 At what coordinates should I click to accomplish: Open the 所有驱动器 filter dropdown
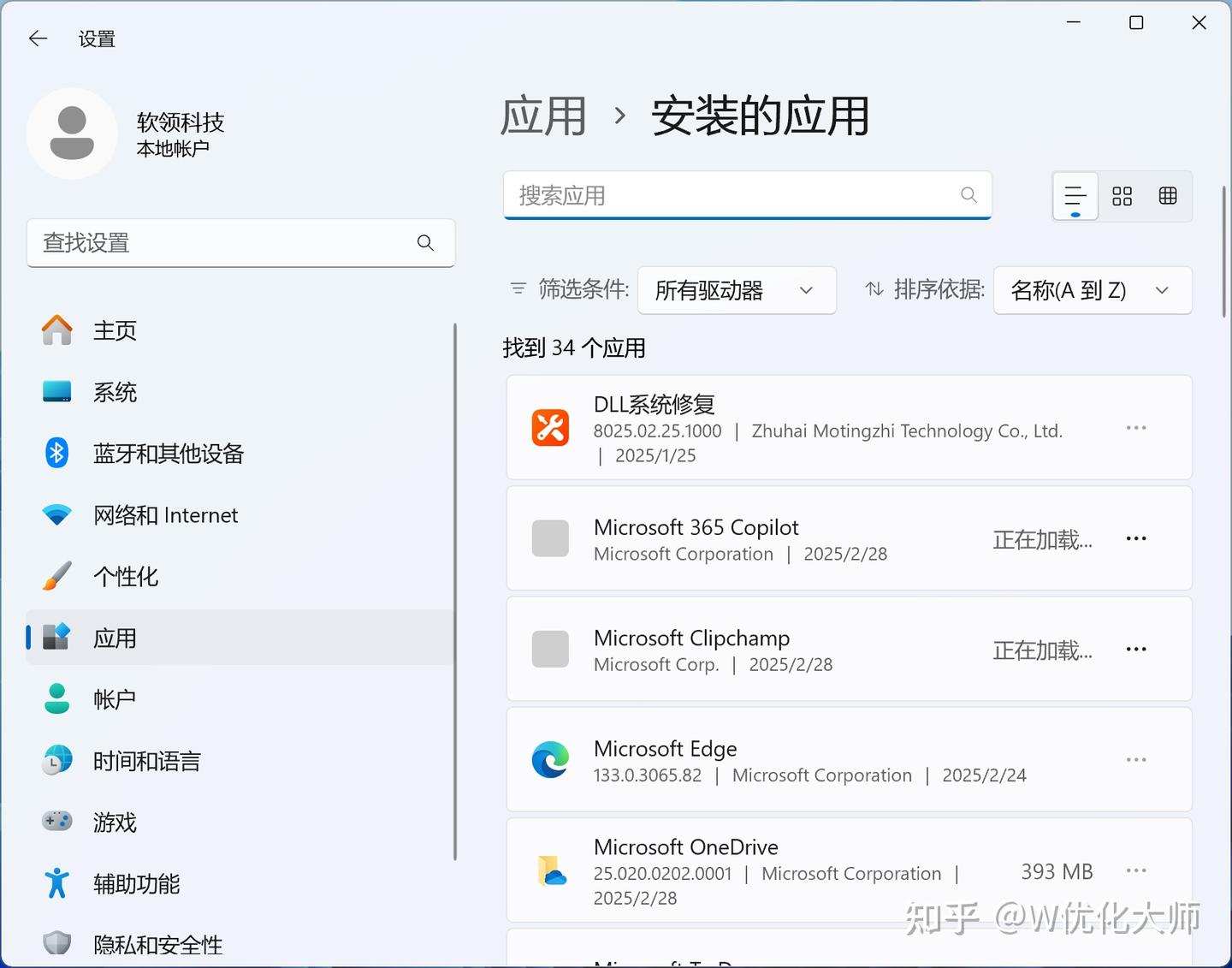(737, 290)
